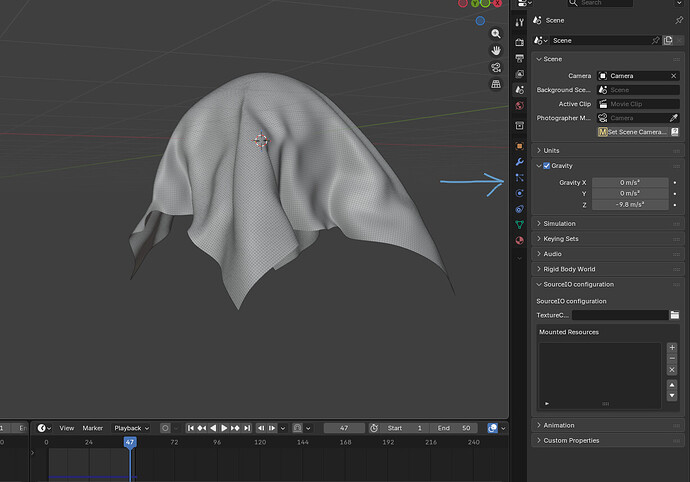Open the World properties tab
Image resolution: width=690 pixels, height=482 pixels.
pyautogui.click(x=520, y=106)
